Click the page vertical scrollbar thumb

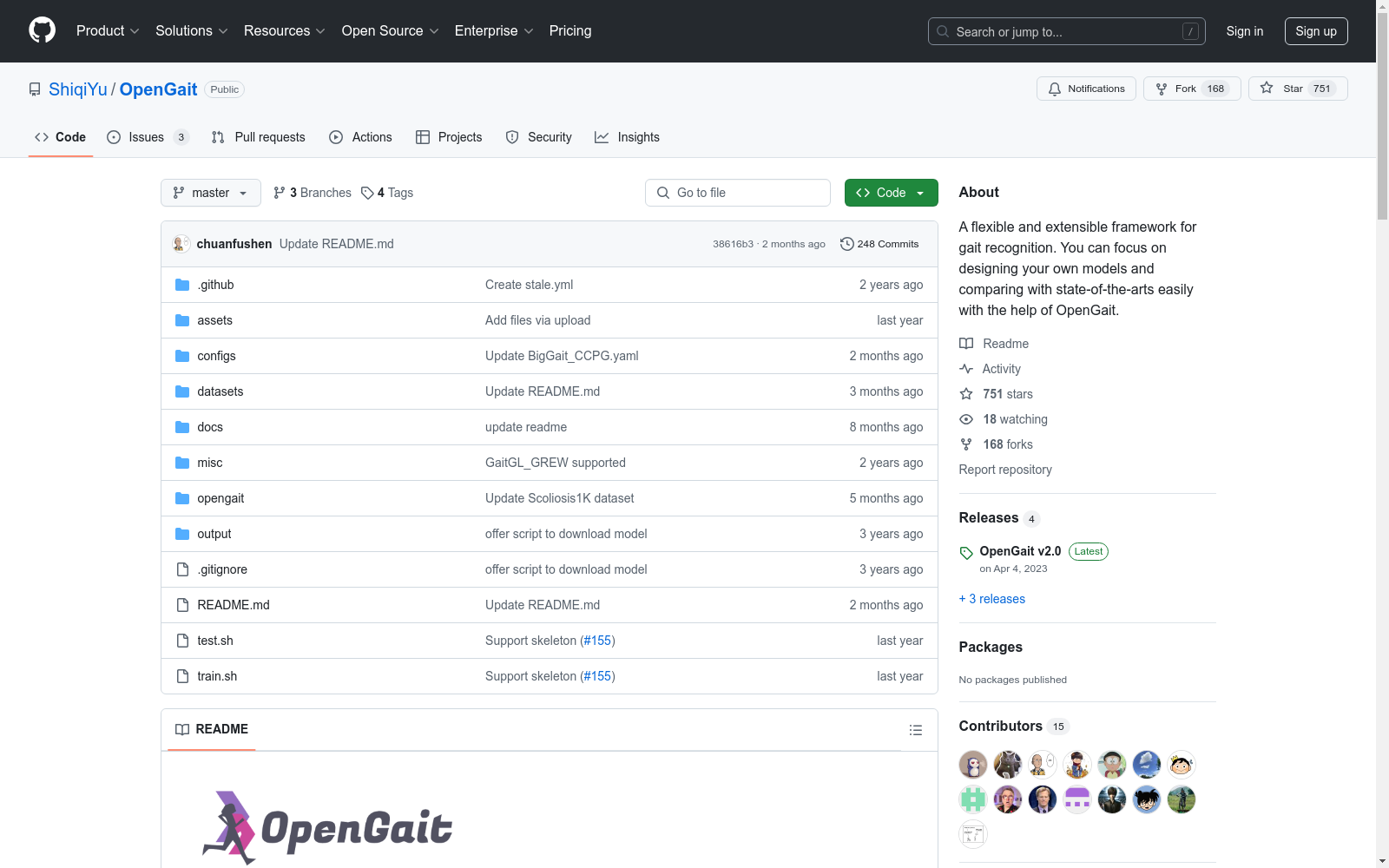pyautogui.click(x=1382, y=116)
